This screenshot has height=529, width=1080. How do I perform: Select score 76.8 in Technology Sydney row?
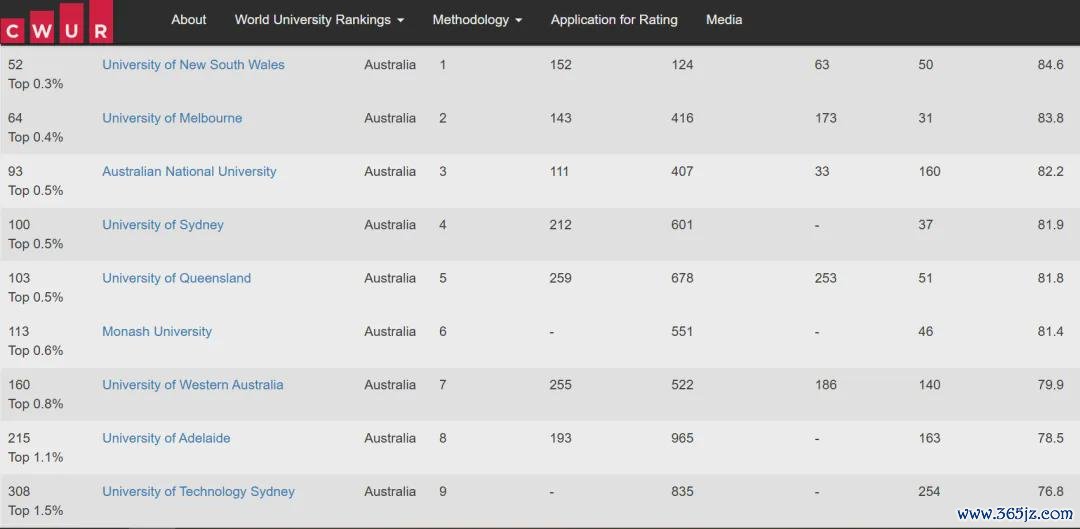(1050, 492)
